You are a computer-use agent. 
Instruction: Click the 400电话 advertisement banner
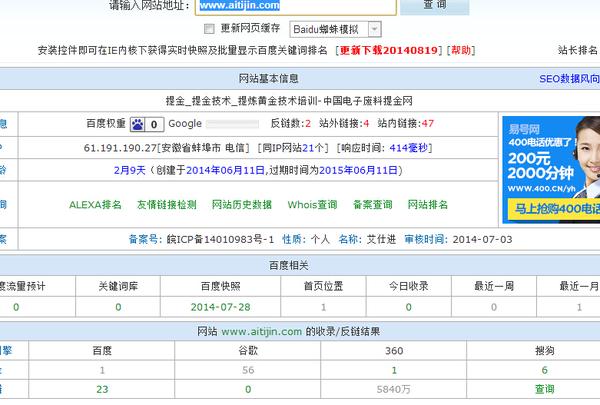pos(551,170)
